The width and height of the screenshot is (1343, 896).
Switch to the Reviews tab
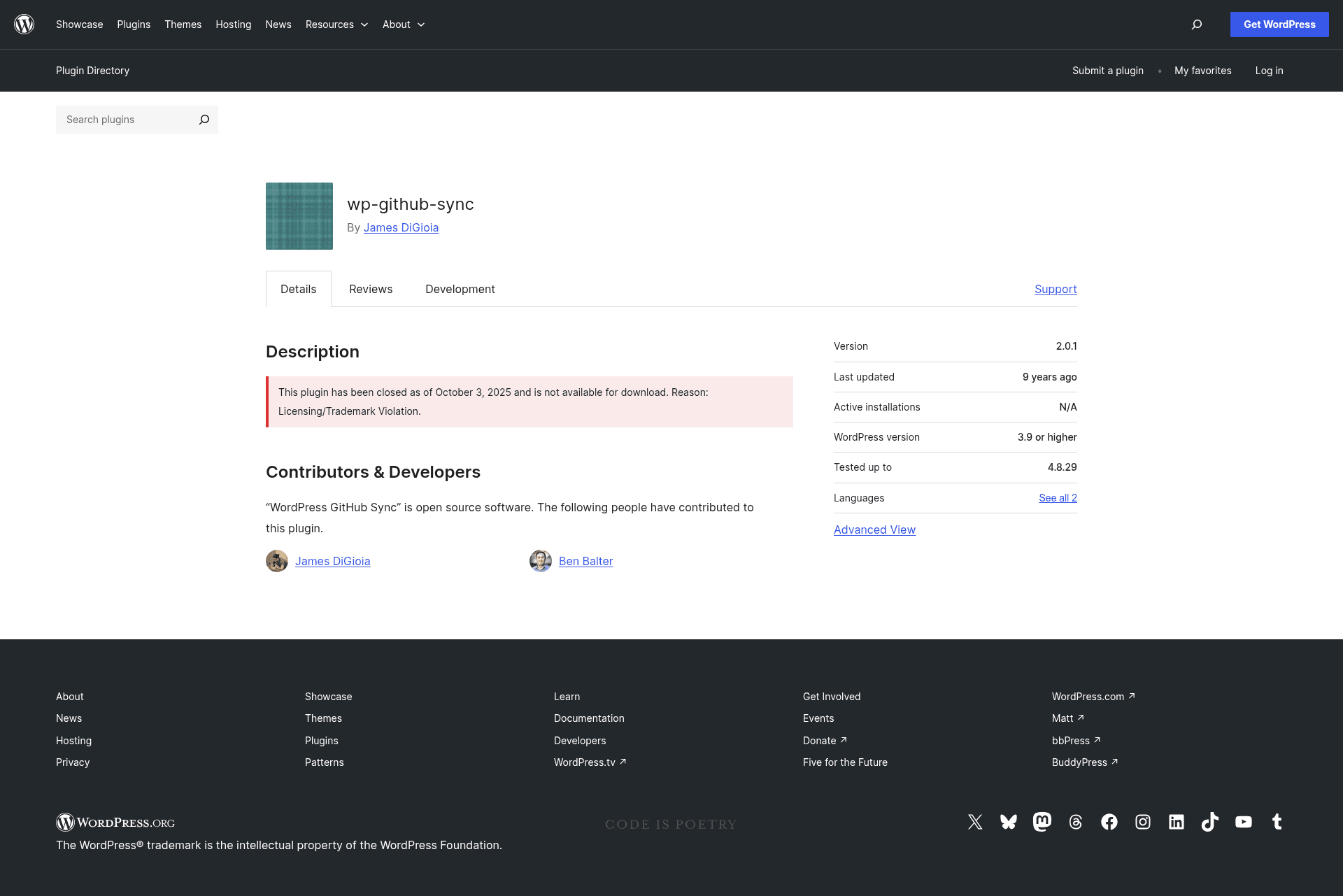(x=371, y=289)
